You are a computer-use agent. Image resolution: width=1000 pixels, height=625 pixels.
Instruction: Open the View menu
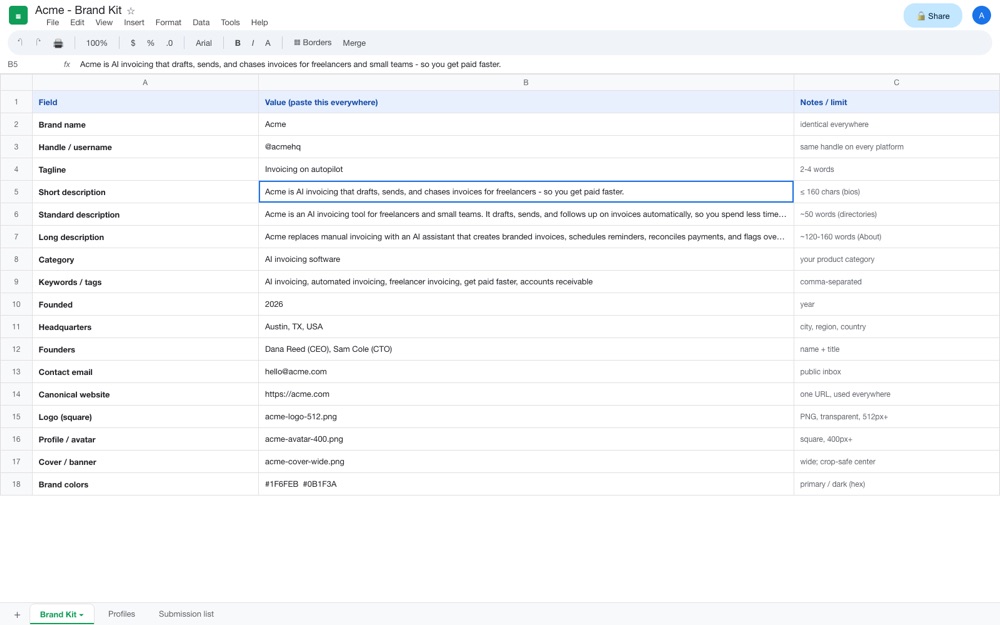[104, 22]
